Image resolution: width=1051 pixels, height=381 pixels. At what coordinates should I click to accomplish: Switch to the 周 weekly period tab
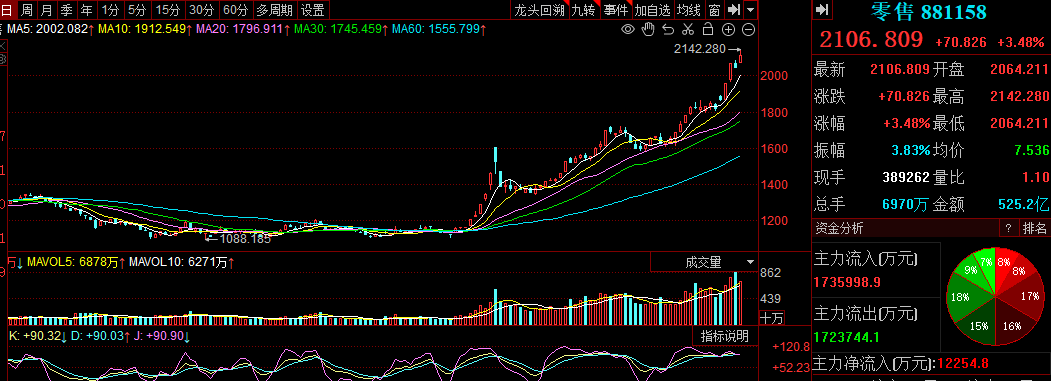point(26,9)
